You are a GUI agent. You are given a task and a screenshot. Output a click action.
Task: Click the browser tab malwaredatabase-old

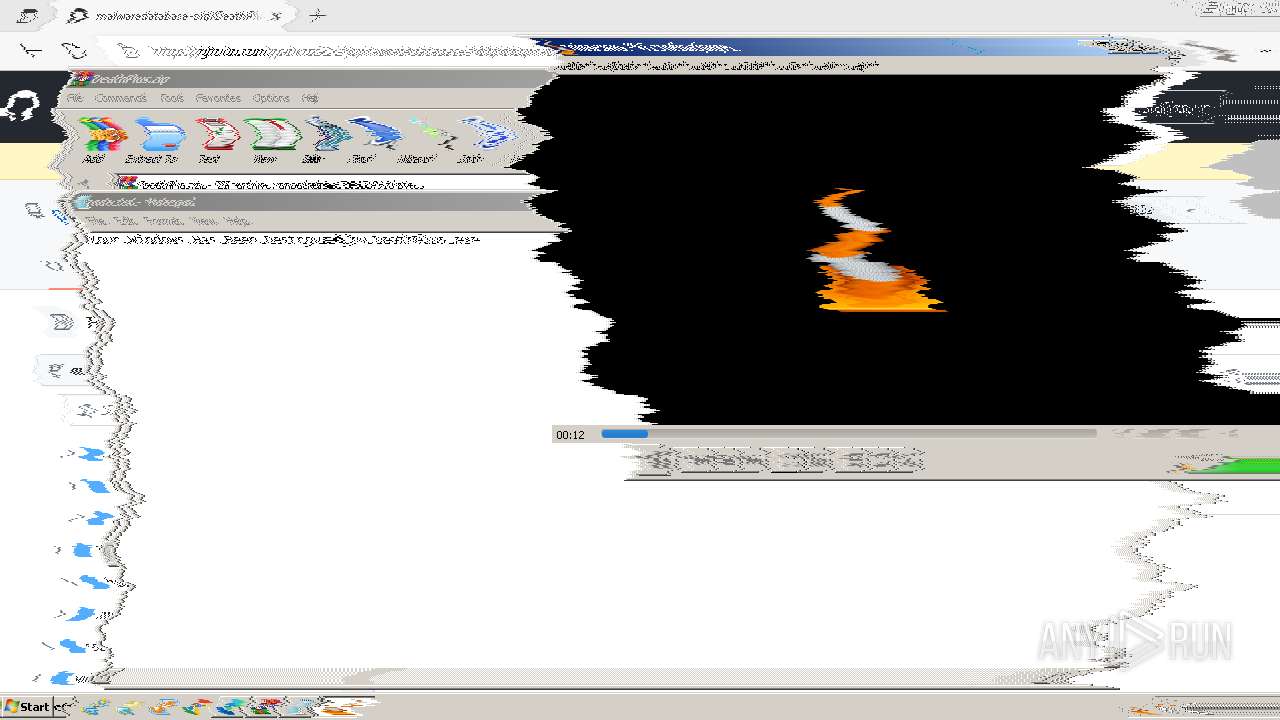[x=177, y=16]
